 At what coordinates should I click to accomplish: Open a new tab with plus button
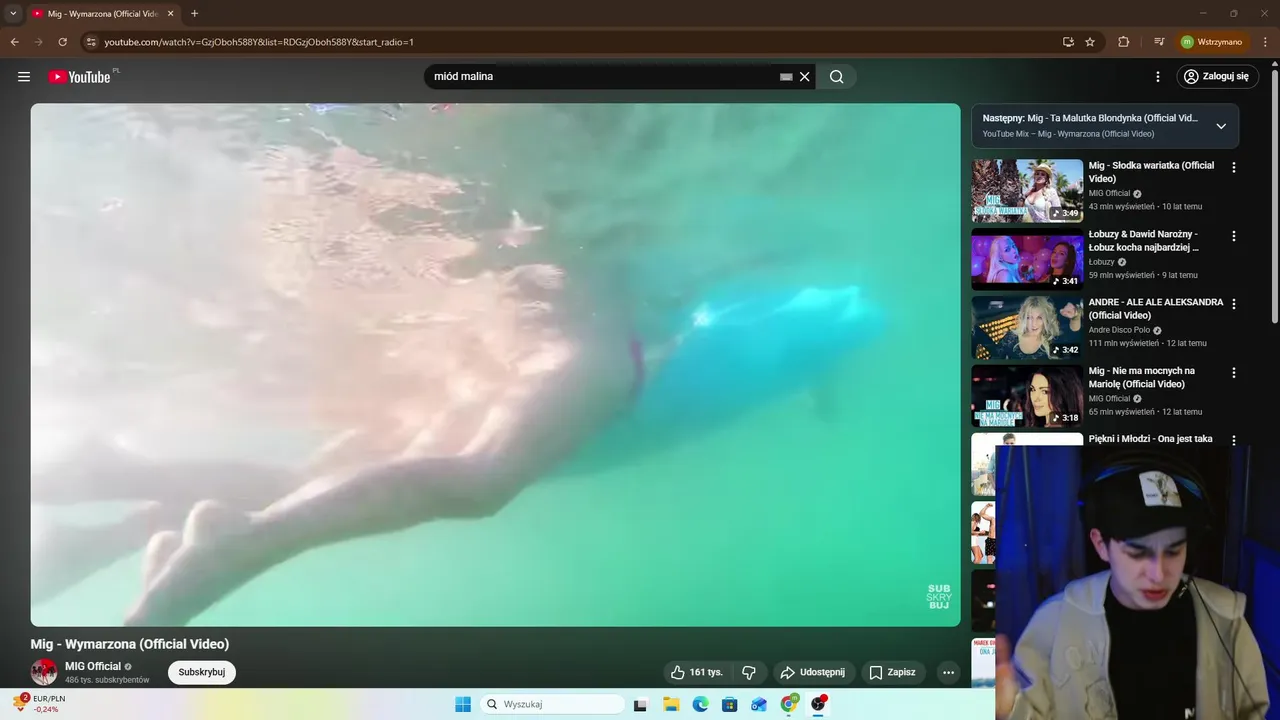coord(194,13)
